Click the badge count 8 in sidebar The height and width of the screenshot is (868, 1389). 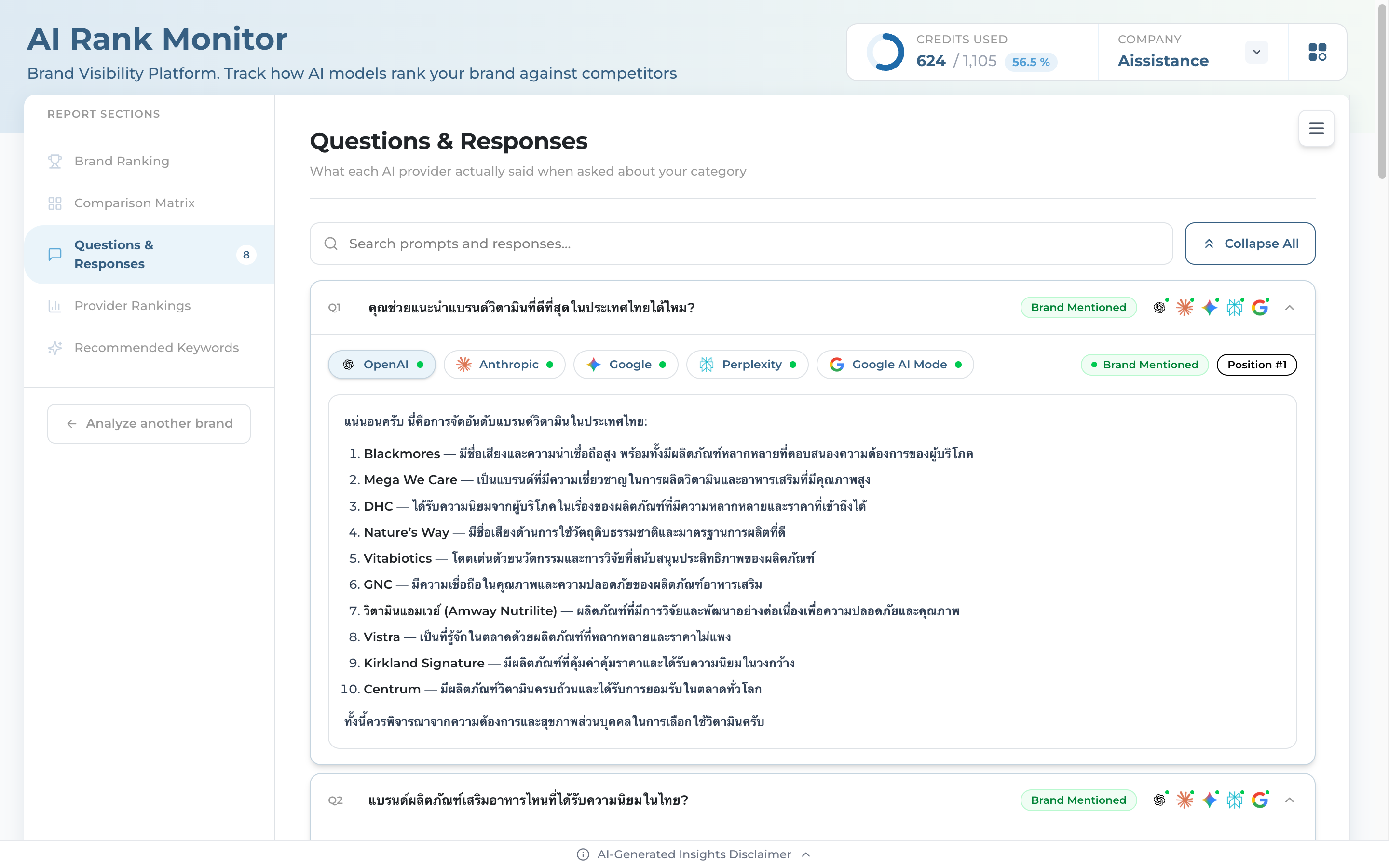point(246,254)
